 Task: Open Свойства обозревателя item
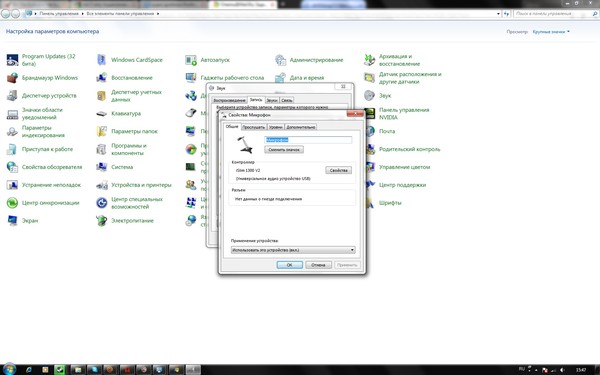(x=44, y=167)
